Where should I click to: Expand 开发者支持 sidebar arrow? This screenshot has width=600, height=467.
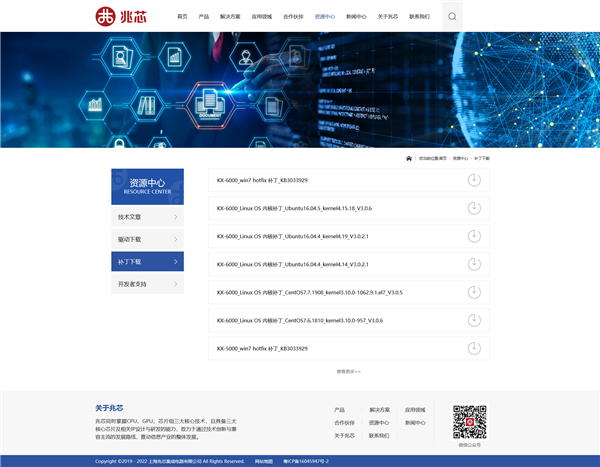click(176, 284)
